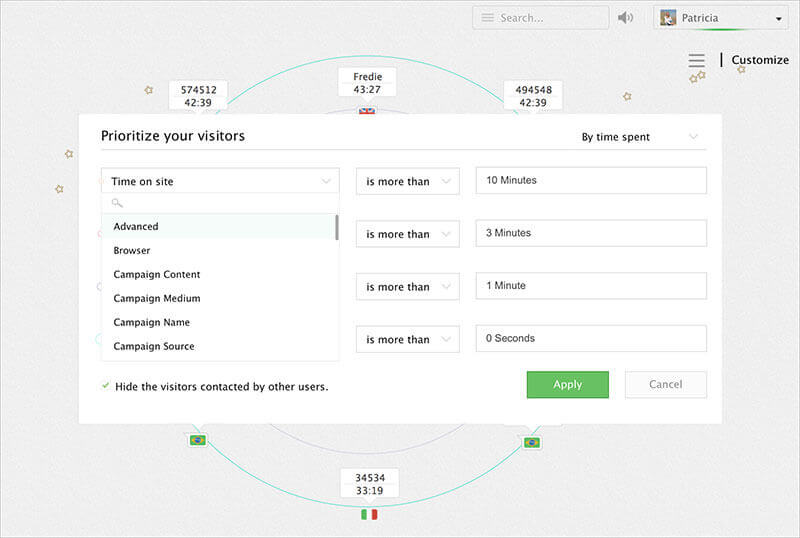Click the UK flag under Fredie
The height and width of the screenshot is (538, 800).
point(367,110)
